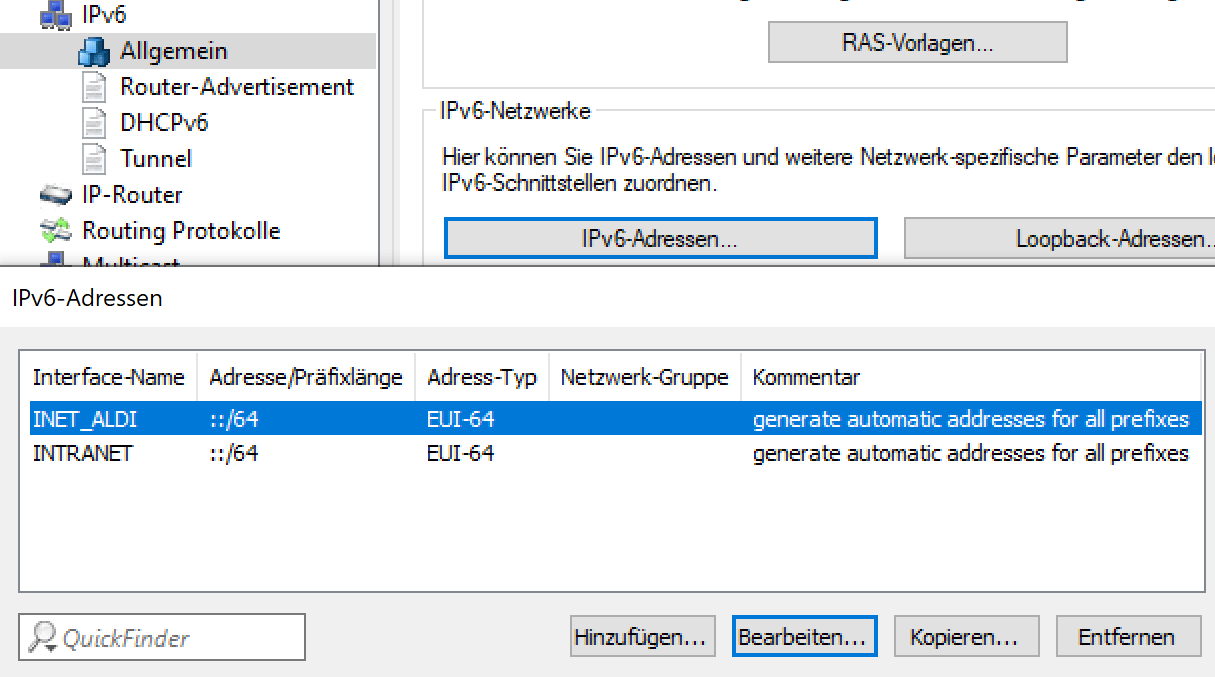Open the RAS-Vorlagen dialog
This screenshot has width=1215, height=677.
[916, 42]
